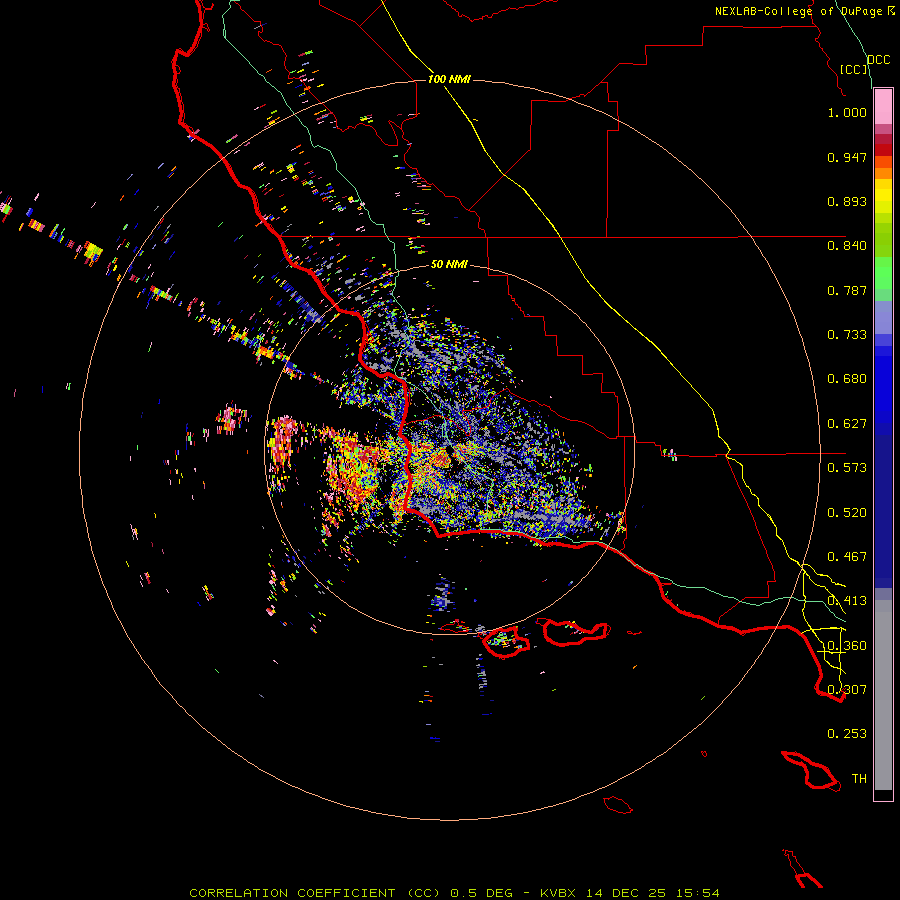Click the DCC label above the color scale

(878, 59)
